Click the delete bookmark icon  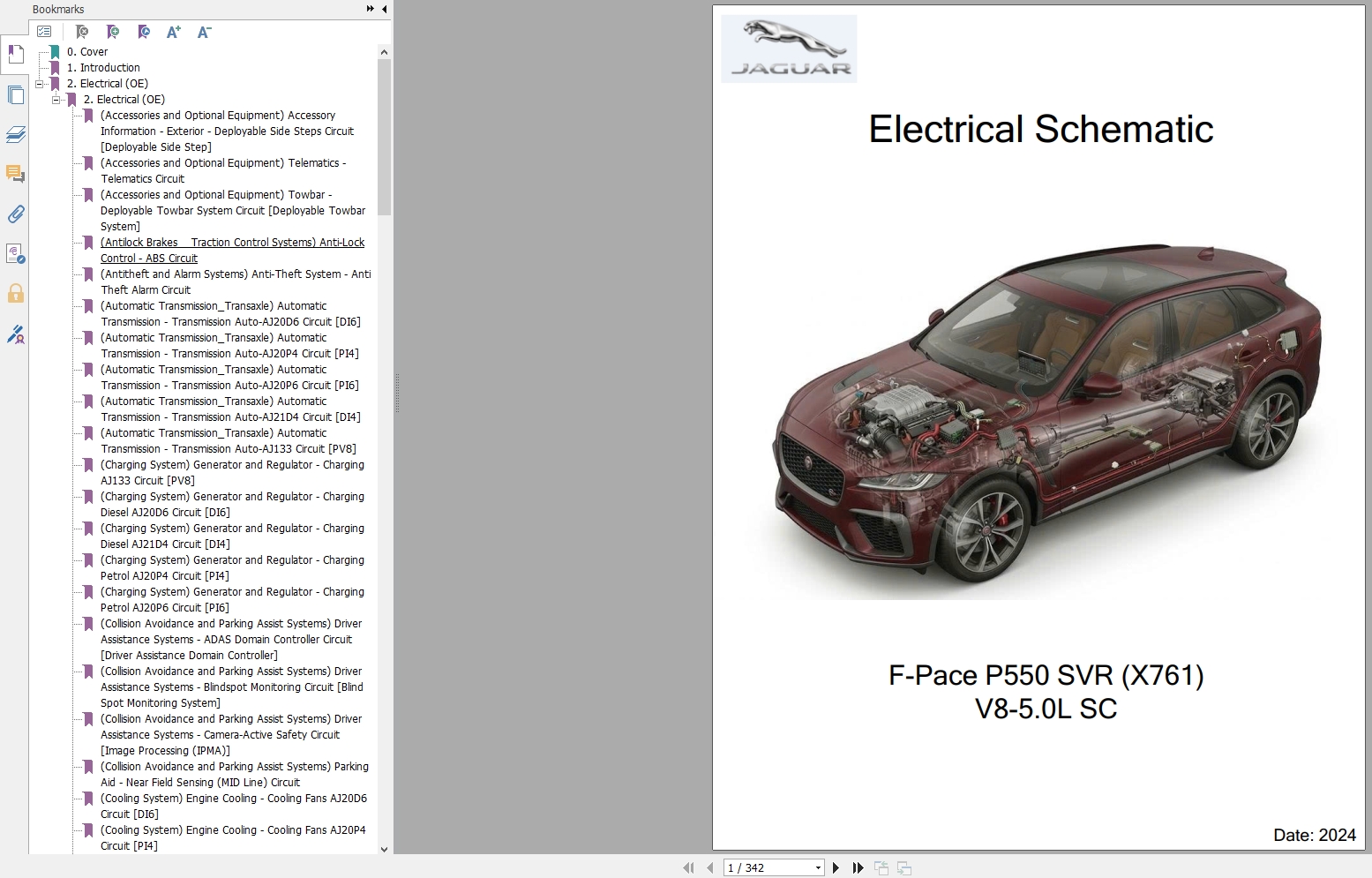coord(82,32)
